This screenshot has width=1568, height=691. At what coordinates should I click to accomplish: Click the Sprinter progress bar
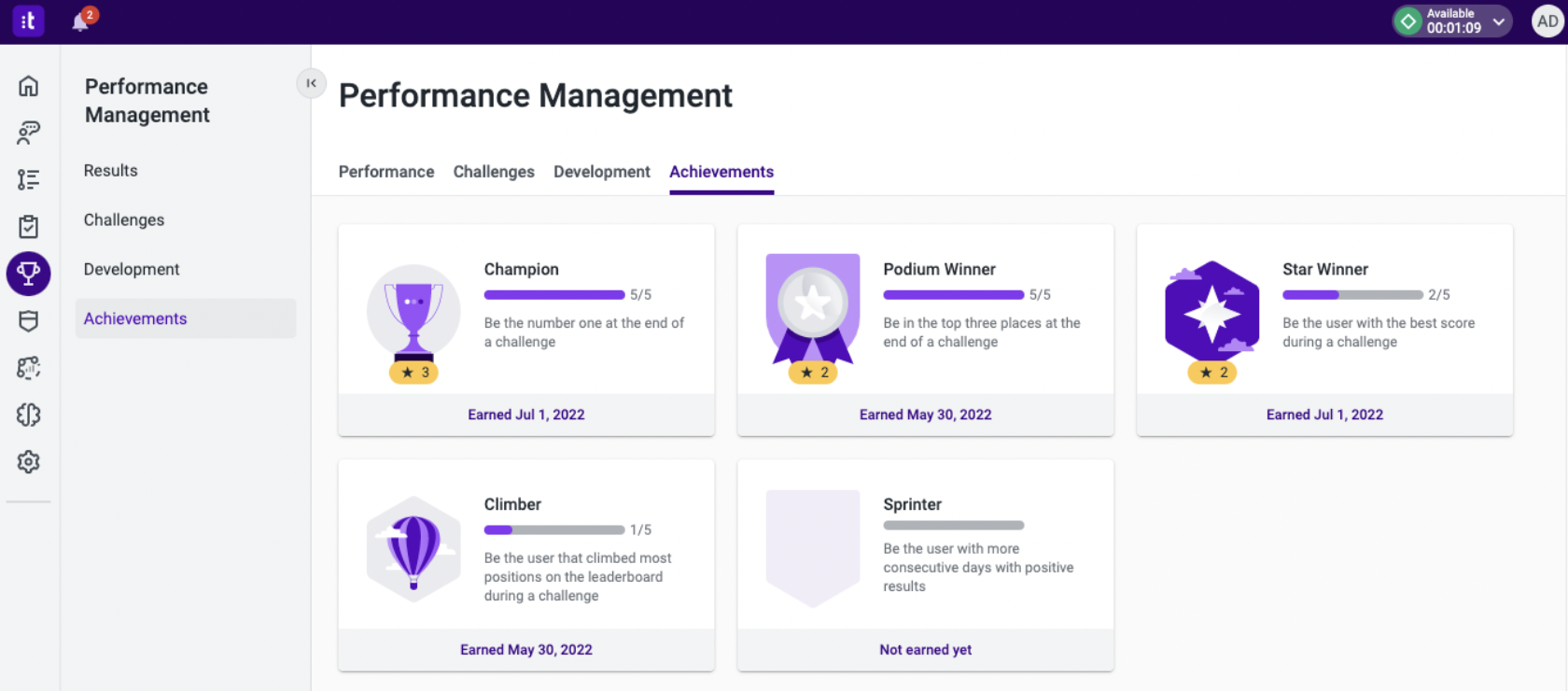[954, 526]
